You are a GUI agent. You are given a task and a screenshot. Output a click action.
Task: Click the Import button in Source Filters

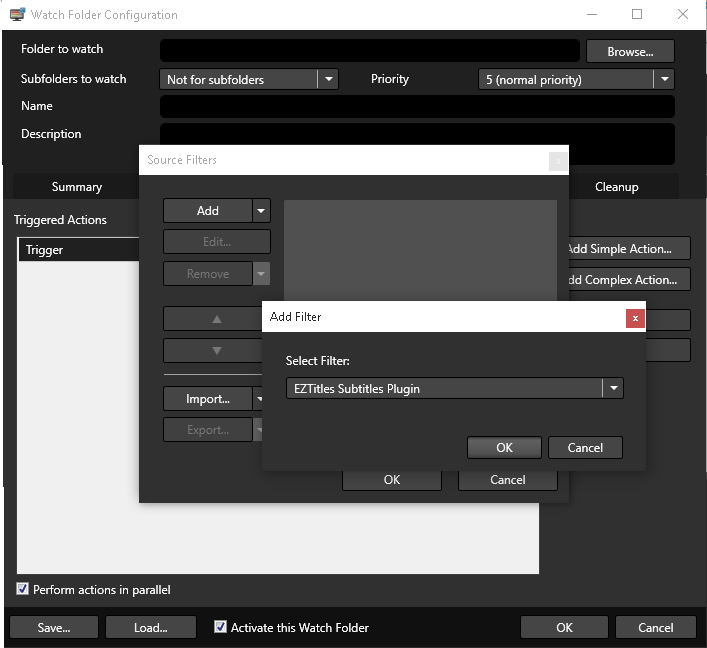pyautogui.click(x=208, y=399)
